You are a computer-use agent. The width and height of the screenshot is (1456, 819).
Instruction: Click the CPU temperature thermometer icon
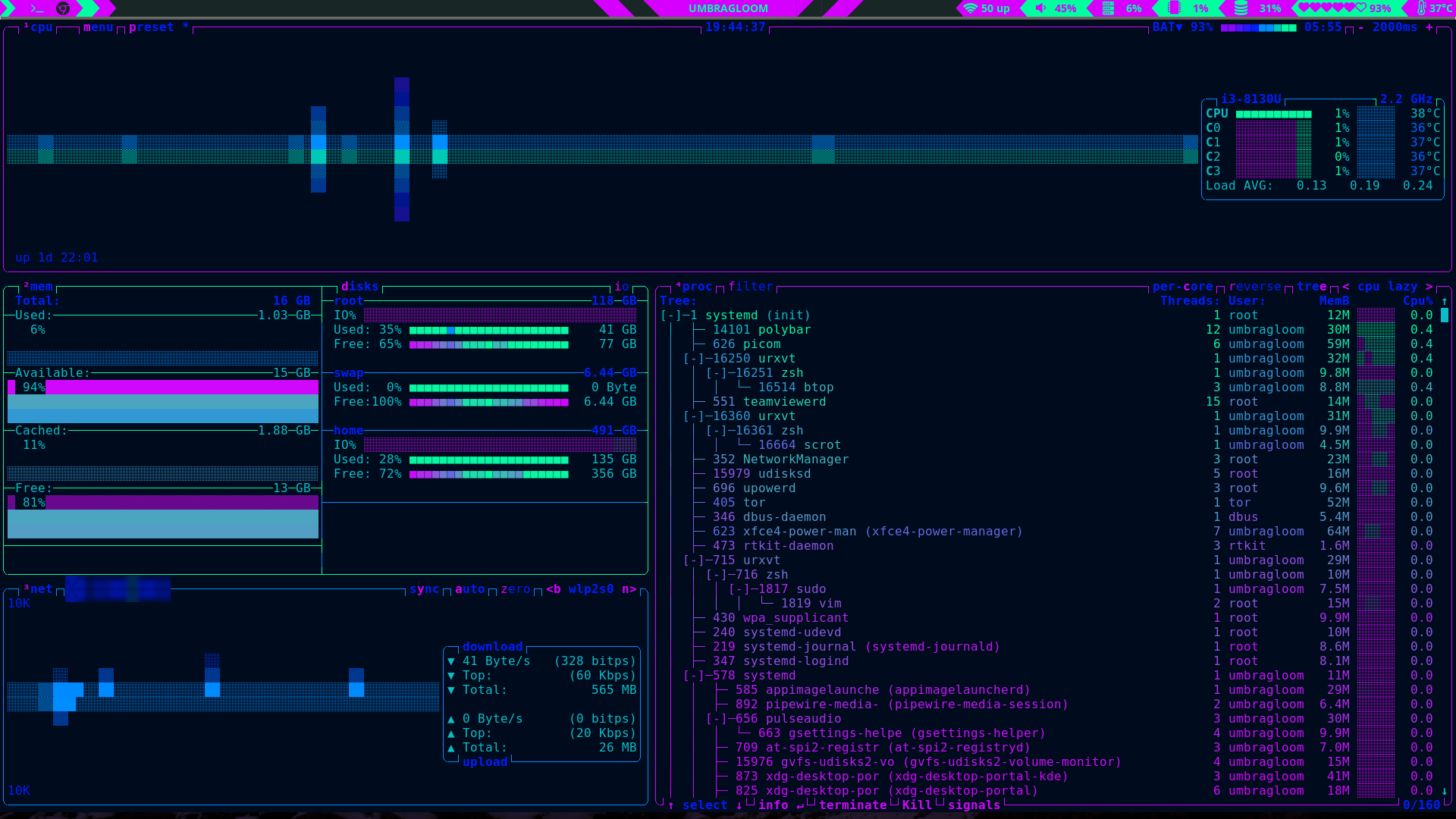point(1421,8)
